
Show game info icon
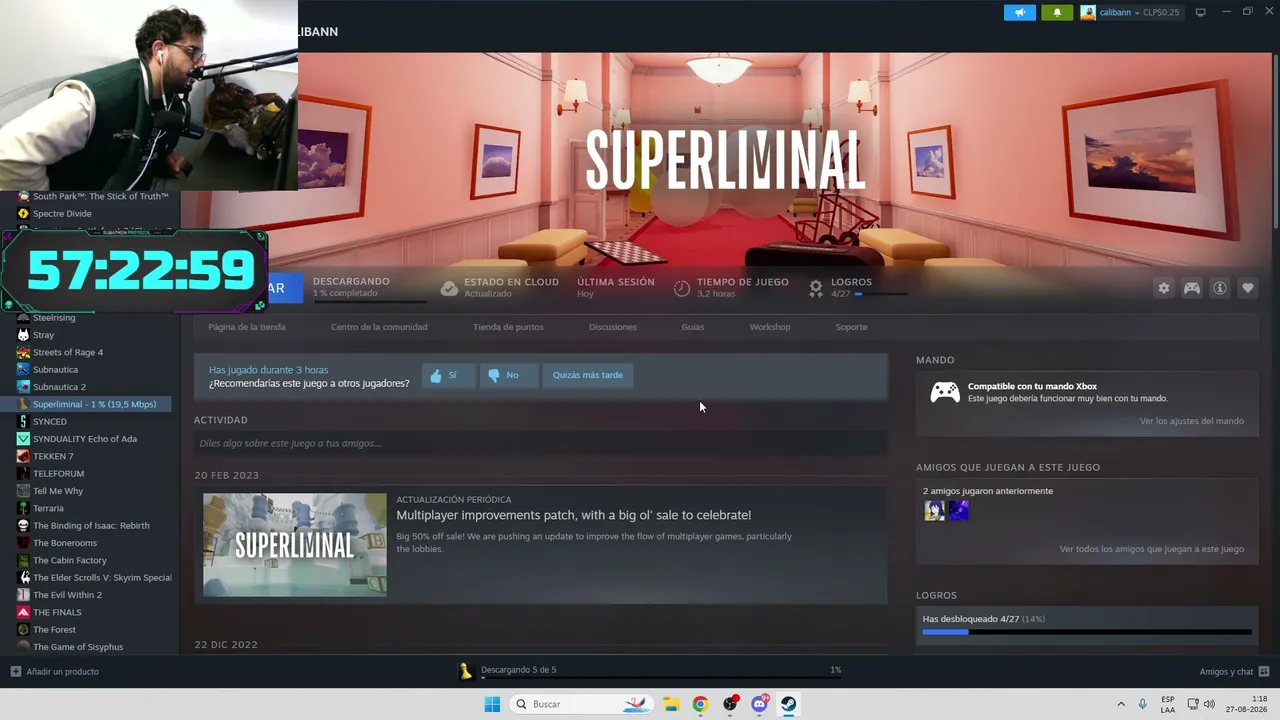click(1220, 288)
